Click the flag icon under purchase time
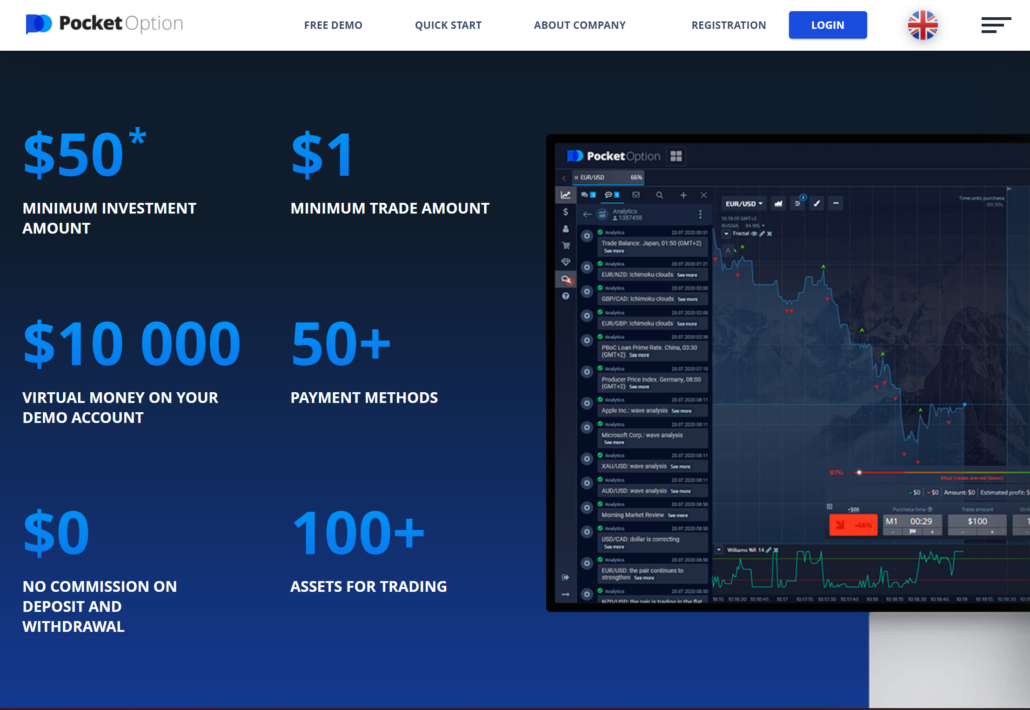Image resolution: width=1030 pixels, height=710 pixels. click(x=912, y=532)
